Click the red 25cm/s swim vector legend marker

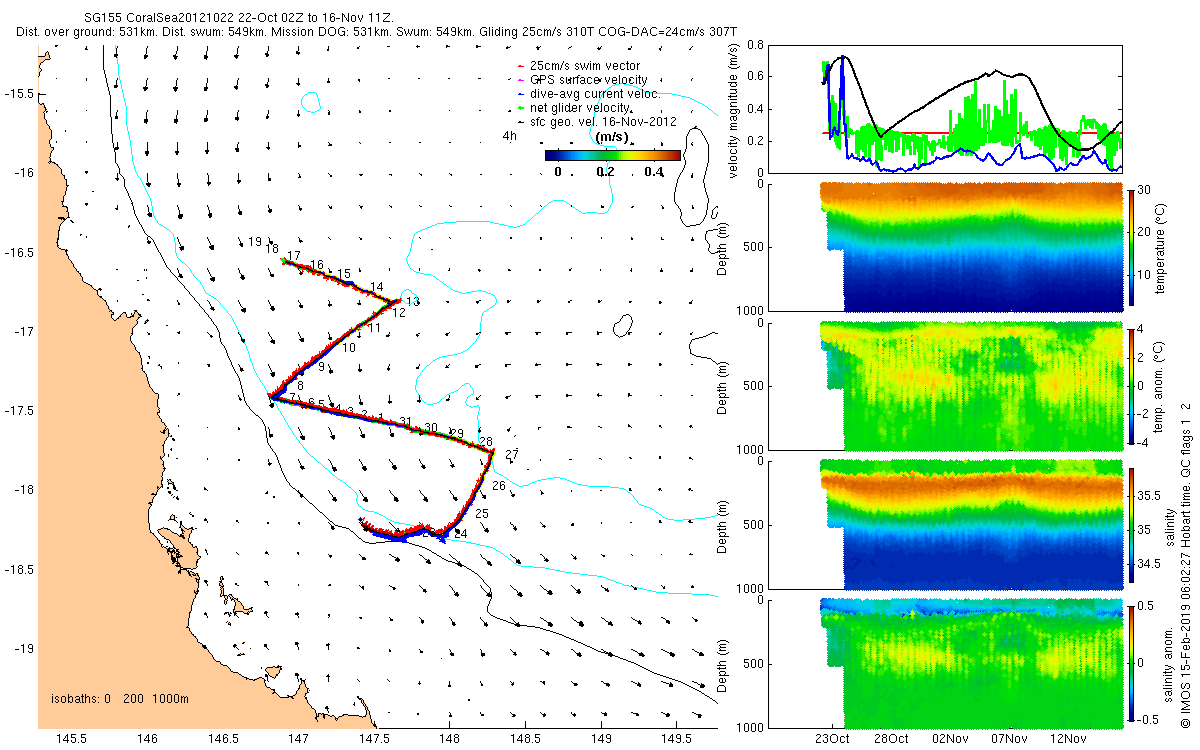(519, 66)
